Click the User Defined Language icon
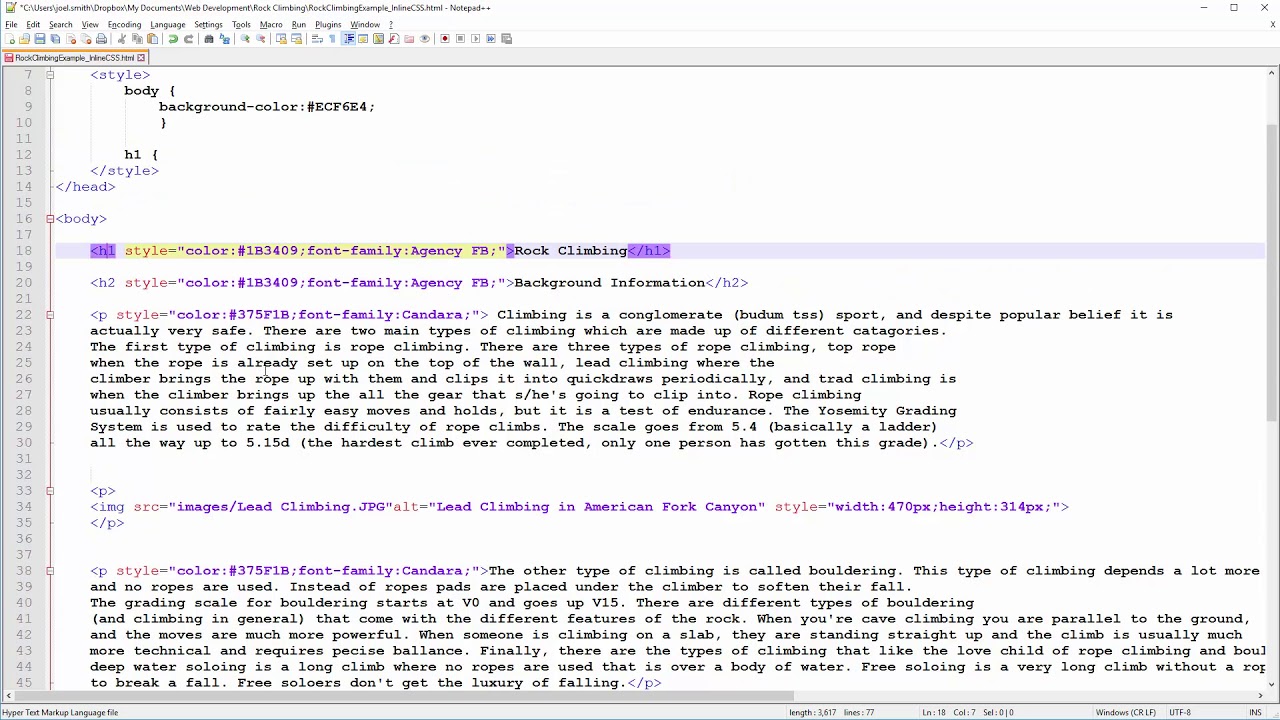This screenshot has width=1280, height=720. (x=363, y=39)
